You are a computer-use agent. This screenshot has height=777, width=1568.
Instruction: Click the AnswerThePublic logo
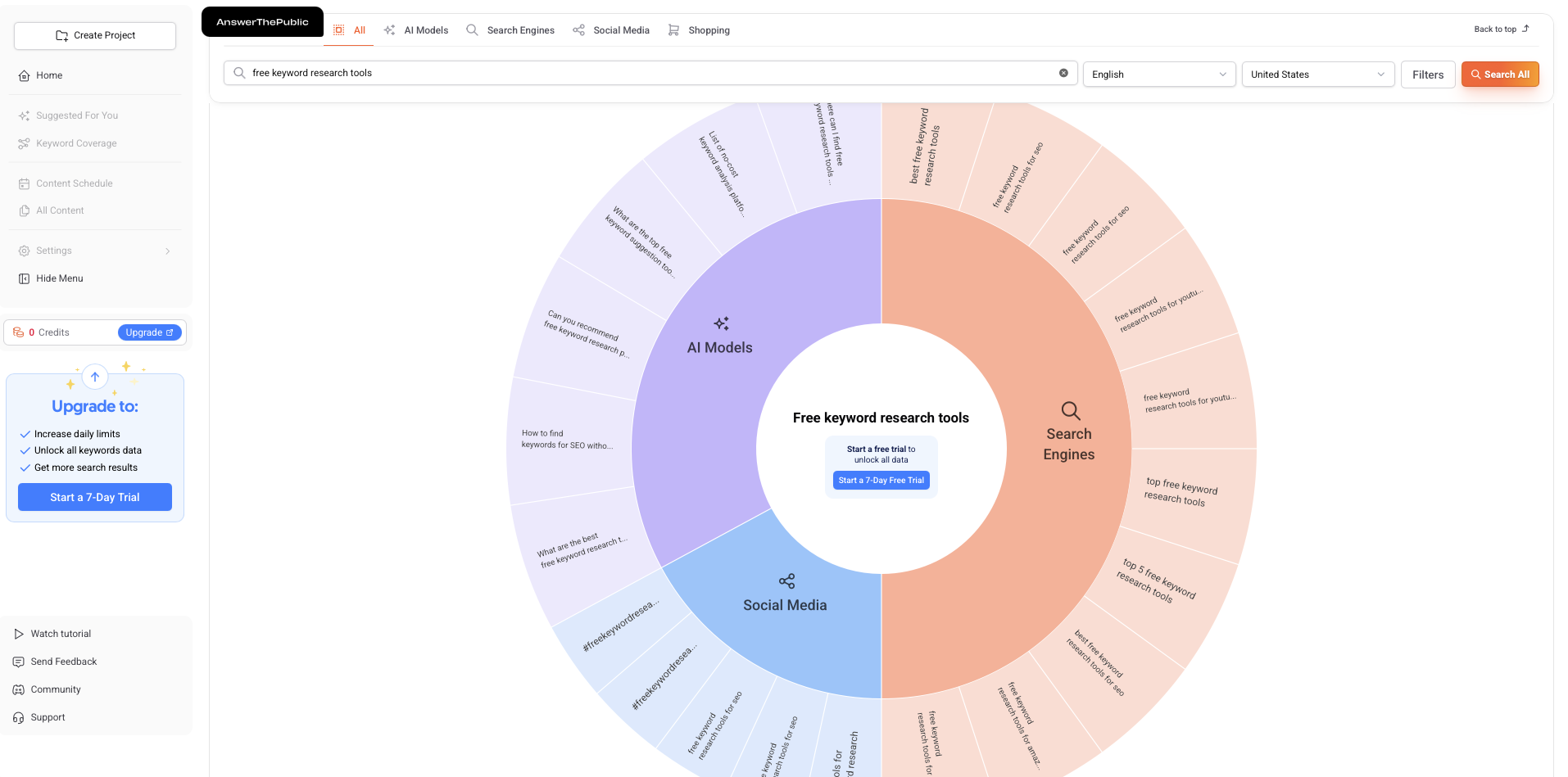pyautogui.click(x=262, y=22)
